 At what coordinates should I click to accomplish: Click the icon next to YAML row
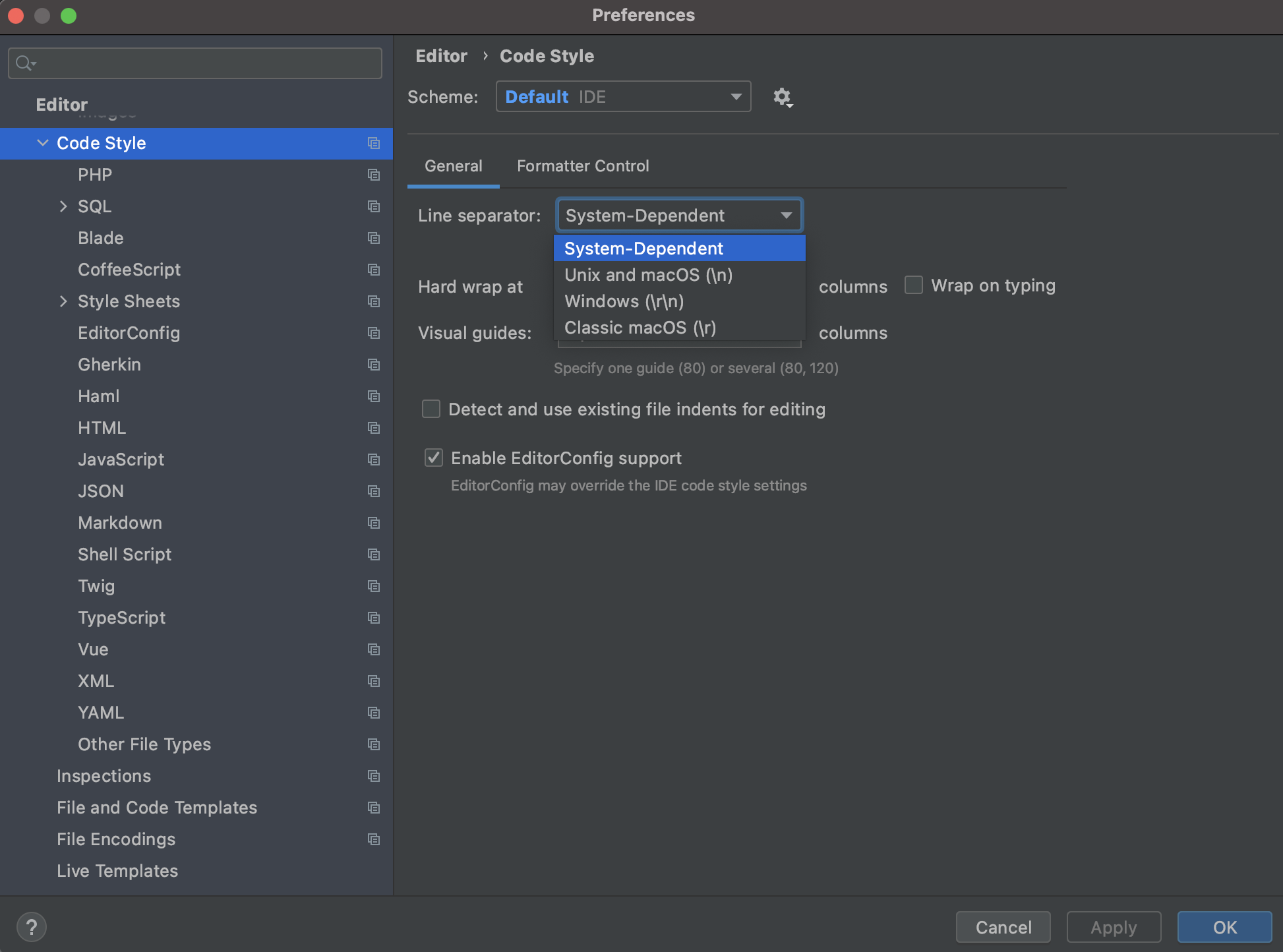[x=374, y=713]
